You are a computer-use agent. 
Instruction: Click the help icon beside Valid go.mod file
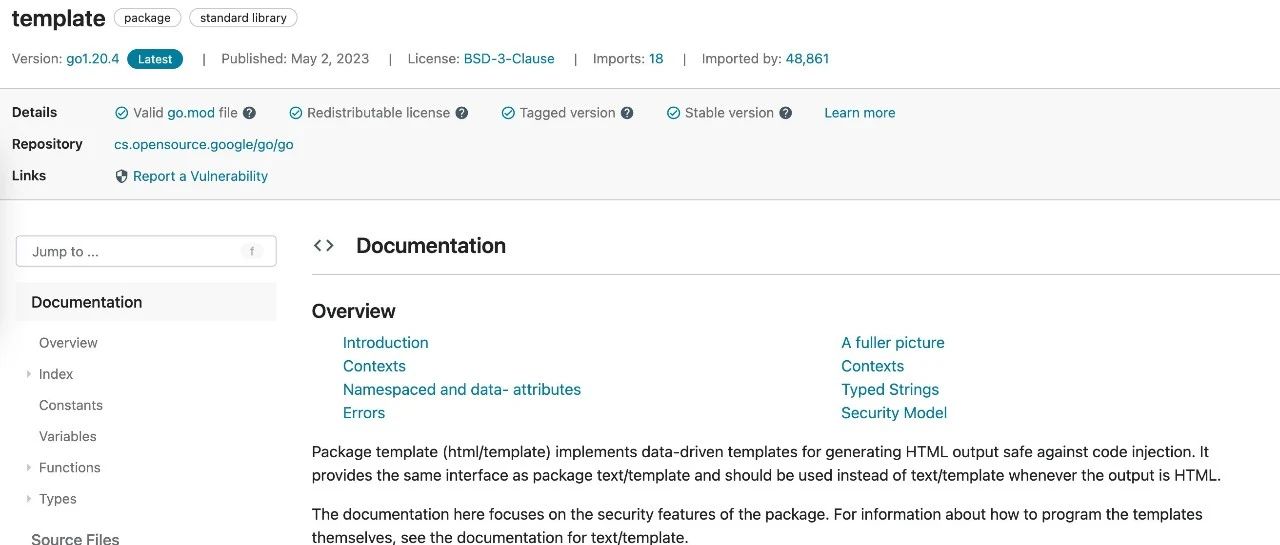click(x=249, y=113)
